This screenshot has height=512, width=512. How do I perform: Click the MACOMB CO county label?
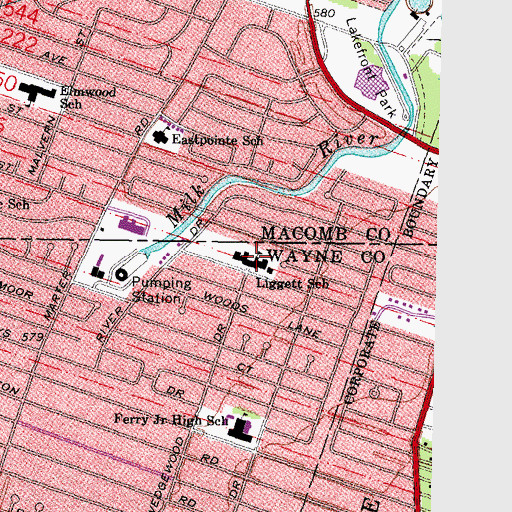click(x=326, y=234)
